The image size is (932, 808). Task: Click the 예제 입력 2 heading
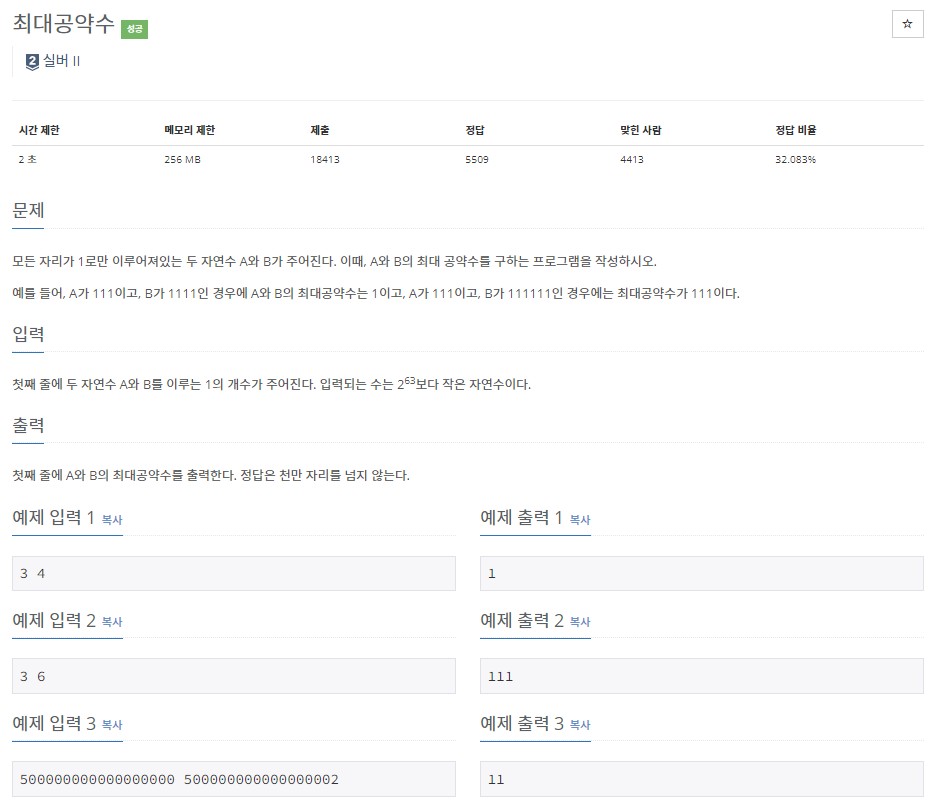(54, 620)
